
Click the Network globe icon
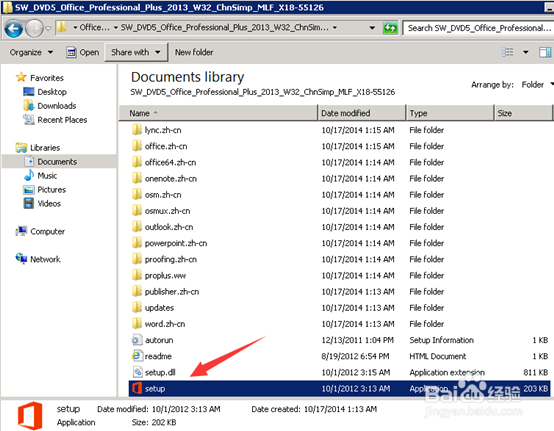(21, 259)
